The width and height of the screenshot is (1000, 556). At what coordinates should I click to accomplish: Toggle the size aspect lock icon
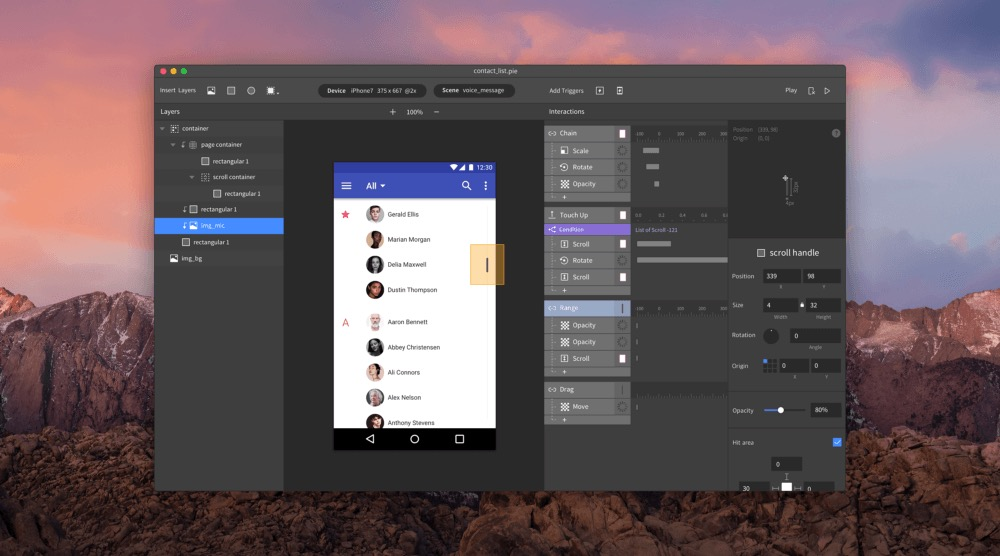[802, 305]
